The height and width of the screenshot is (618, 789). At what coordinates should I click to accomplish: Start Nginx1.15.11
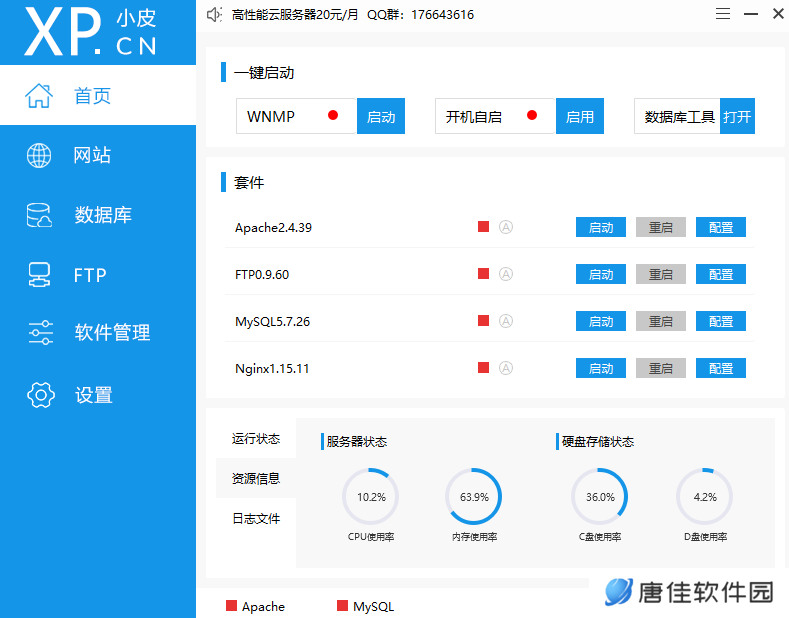pyautogui.click(x=601, y=368)
